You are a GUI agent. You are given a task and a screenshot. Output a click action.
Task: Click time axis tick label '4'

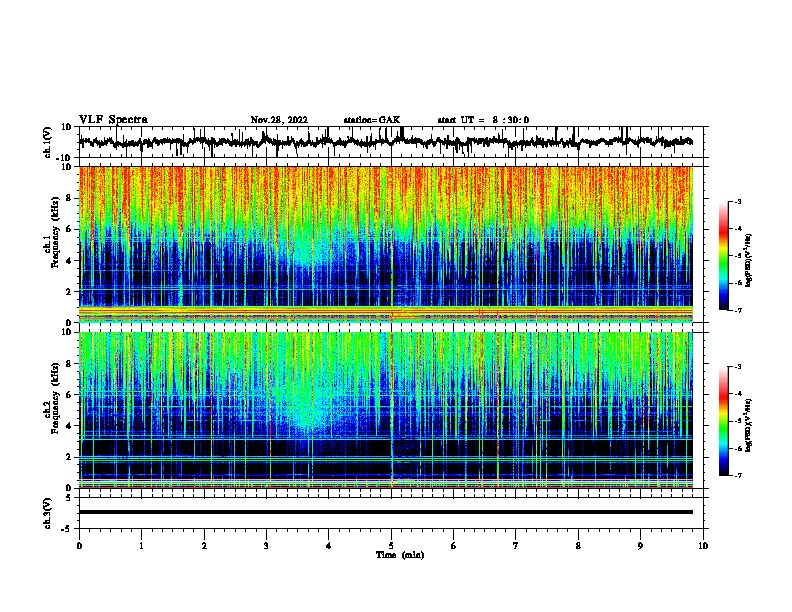point(329,545)
